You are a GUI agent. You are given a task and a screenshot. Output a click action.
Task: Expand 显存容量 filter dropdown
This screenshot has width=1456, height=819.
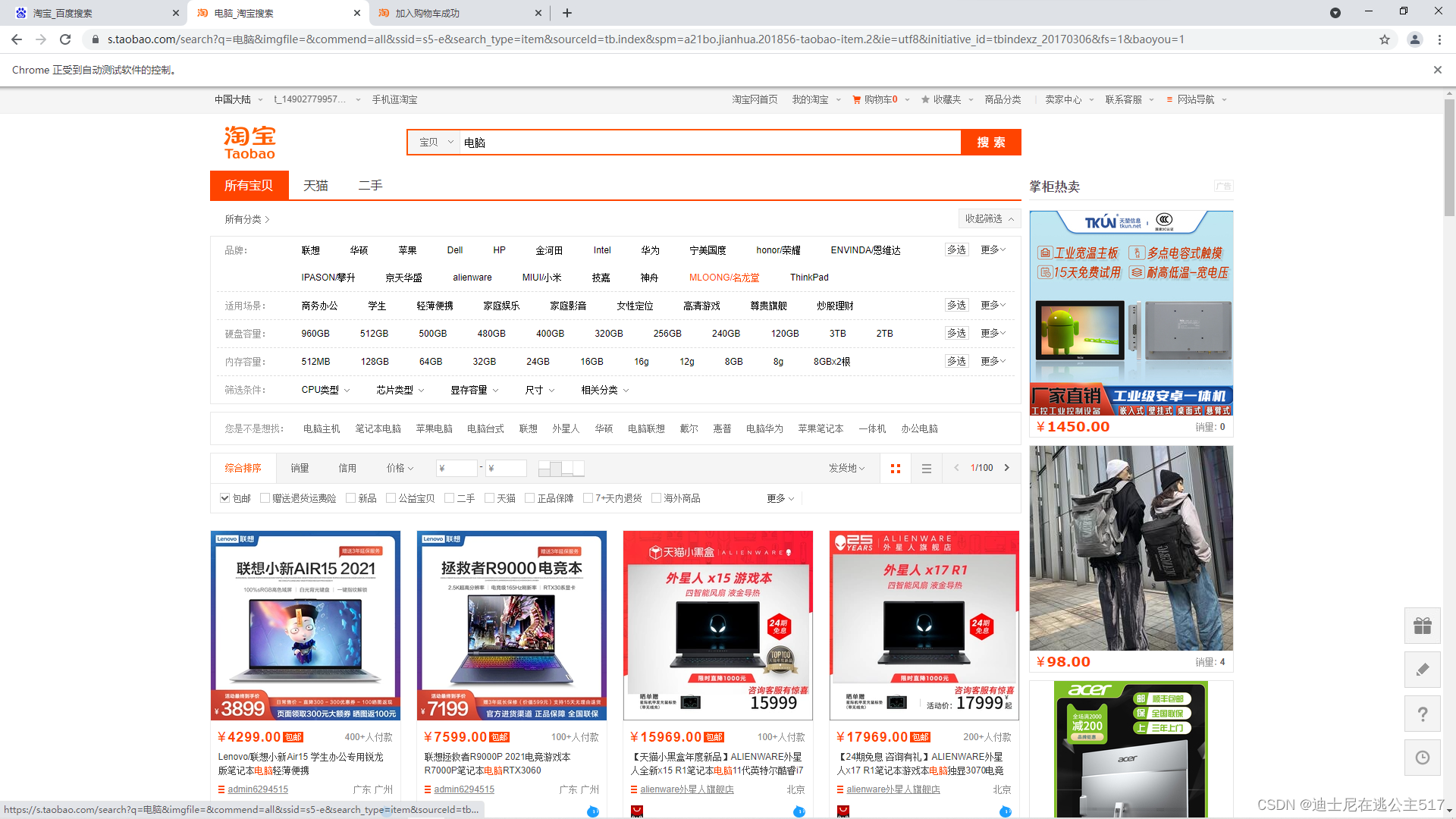(x=474, y=390)
